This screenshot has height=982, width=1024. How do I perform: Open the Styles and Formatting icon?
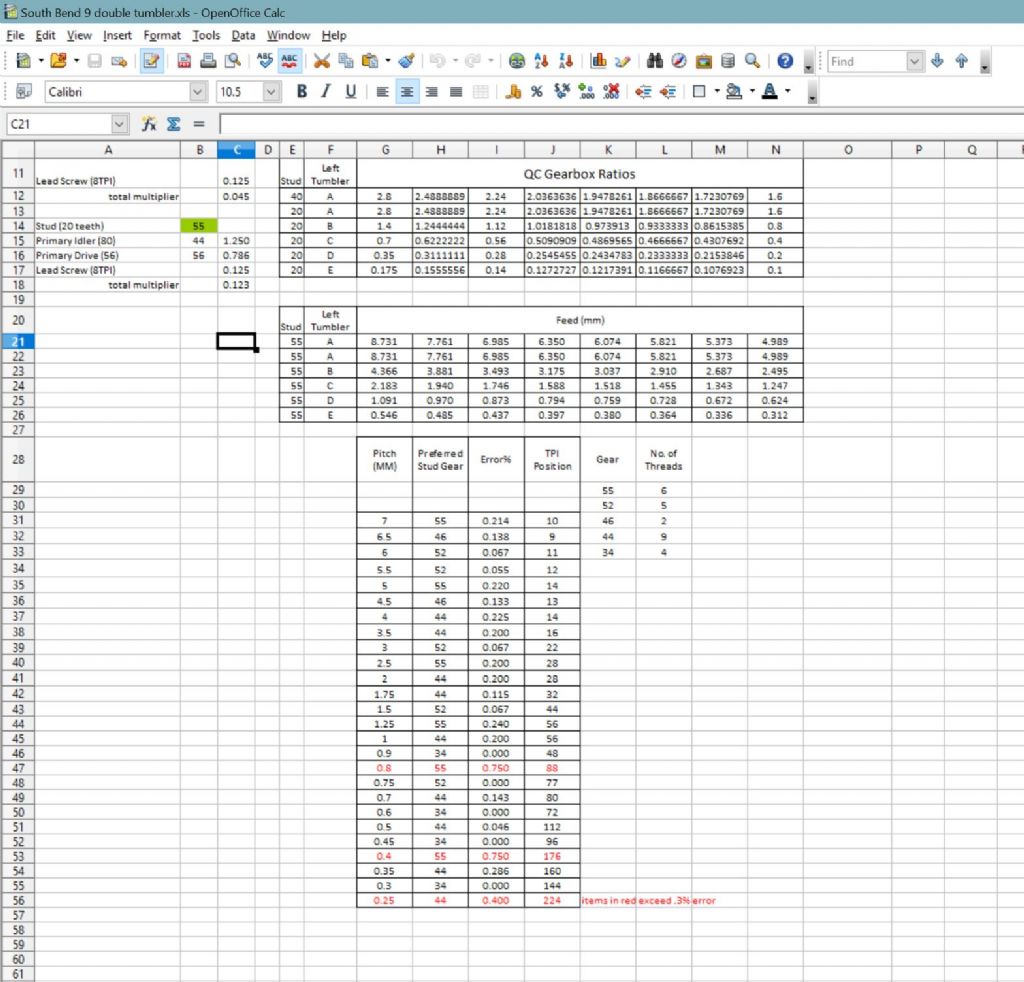pyautogui.click(x=24, y=91)
